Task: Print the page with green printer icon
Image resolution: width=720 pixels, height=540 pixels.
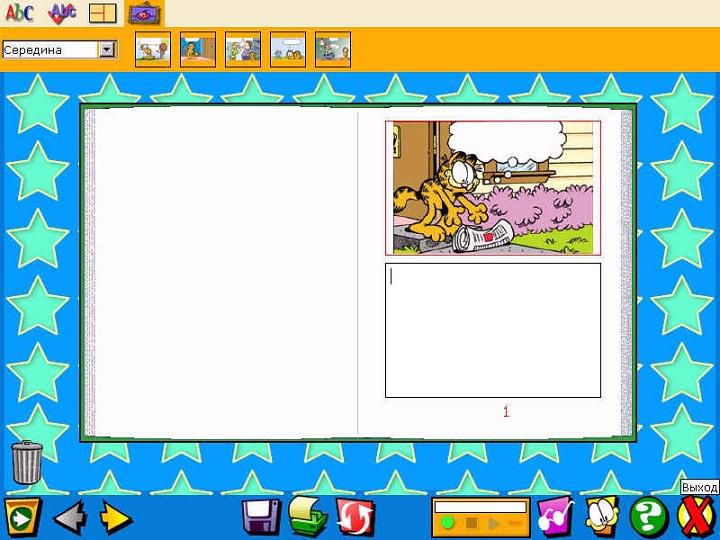Action: coord(308,517)
